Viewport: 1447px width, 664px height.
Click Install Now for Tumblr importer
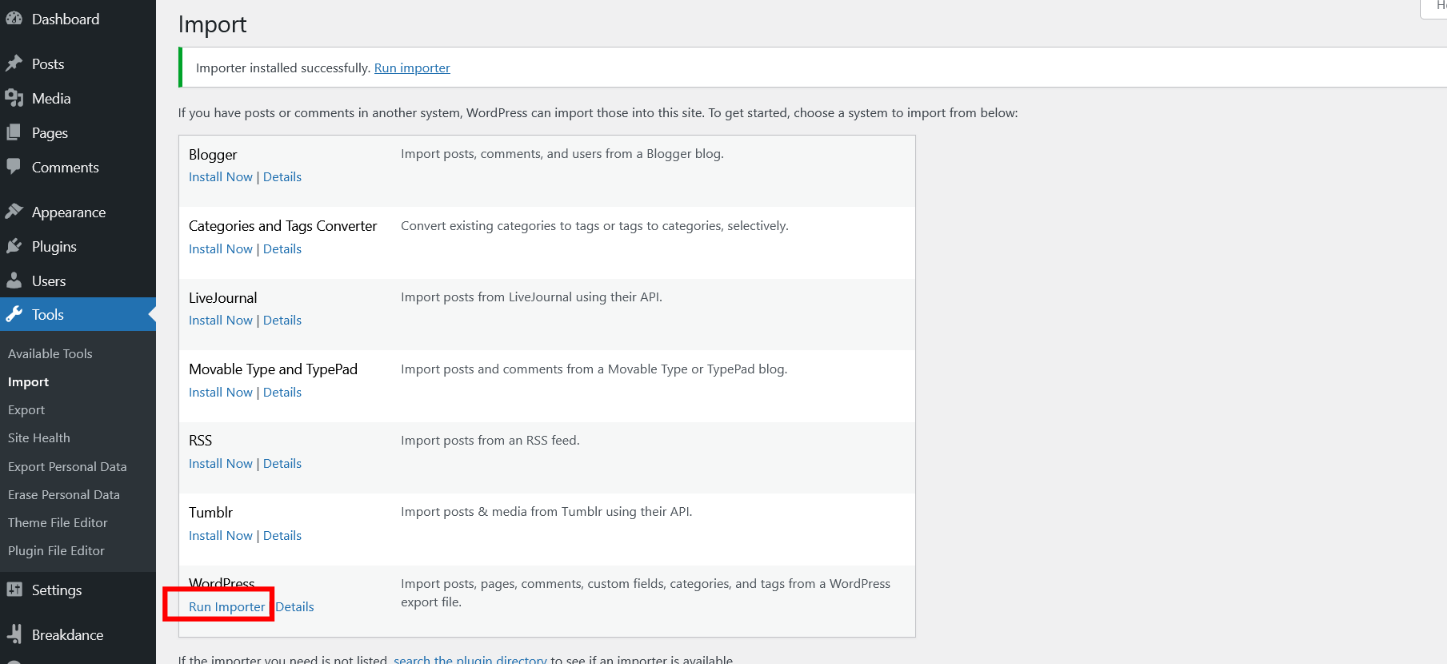click(221, 535)
